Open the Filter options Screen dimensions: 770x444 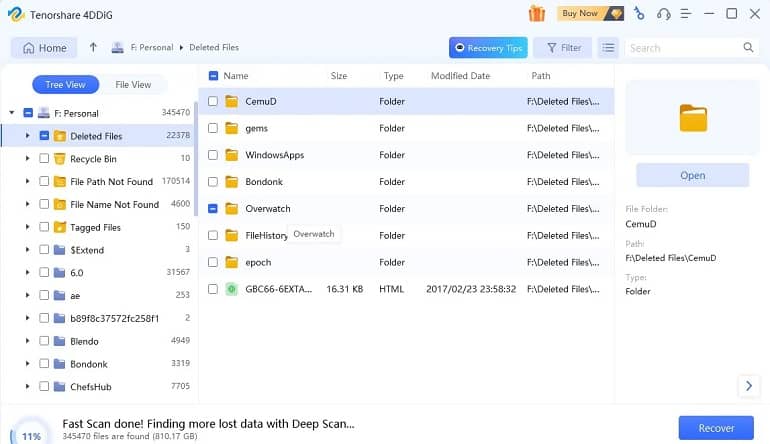pyautogui.click(x=563, y=48)
